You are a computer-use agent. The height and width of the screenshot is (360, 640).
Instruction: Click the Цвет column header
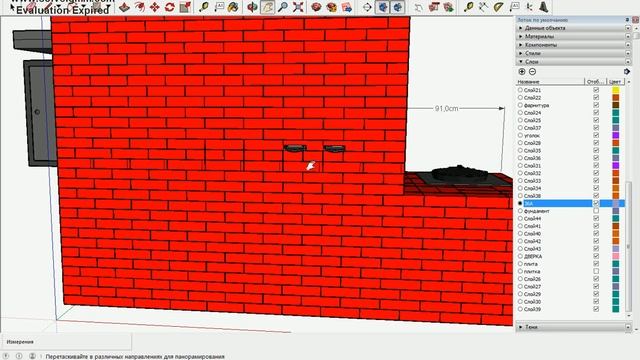(615, 82)
